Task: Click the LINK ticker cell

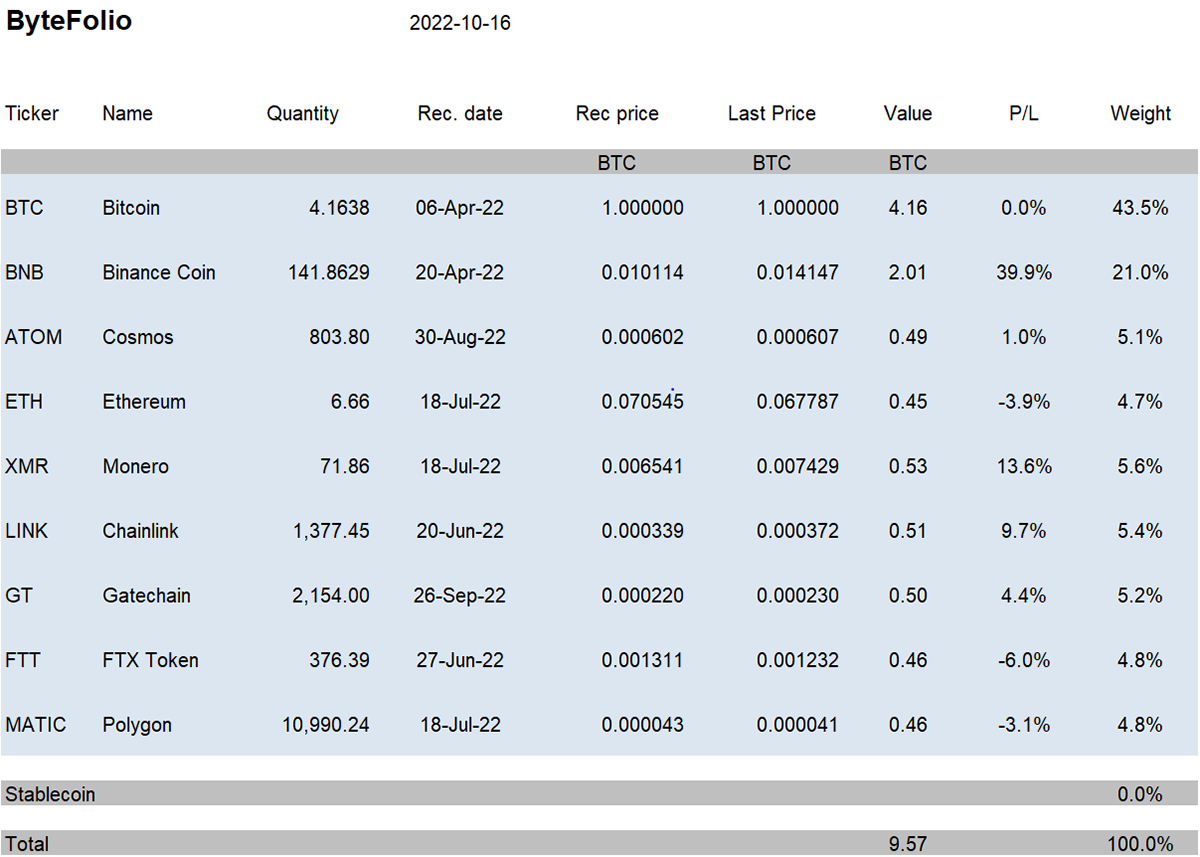Action: click(27, 531)
